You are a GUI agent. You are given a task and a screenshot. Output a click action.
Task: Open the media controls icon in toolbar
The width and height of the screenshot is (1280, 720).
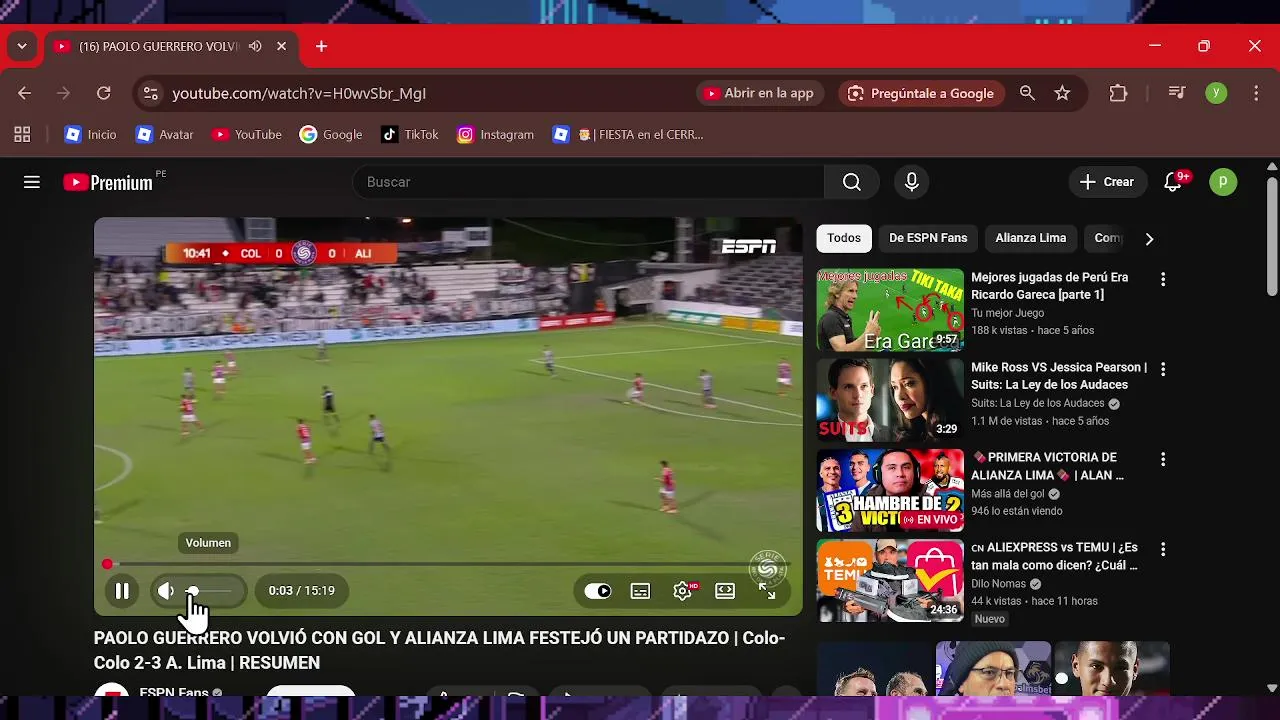click(1177, 93)
